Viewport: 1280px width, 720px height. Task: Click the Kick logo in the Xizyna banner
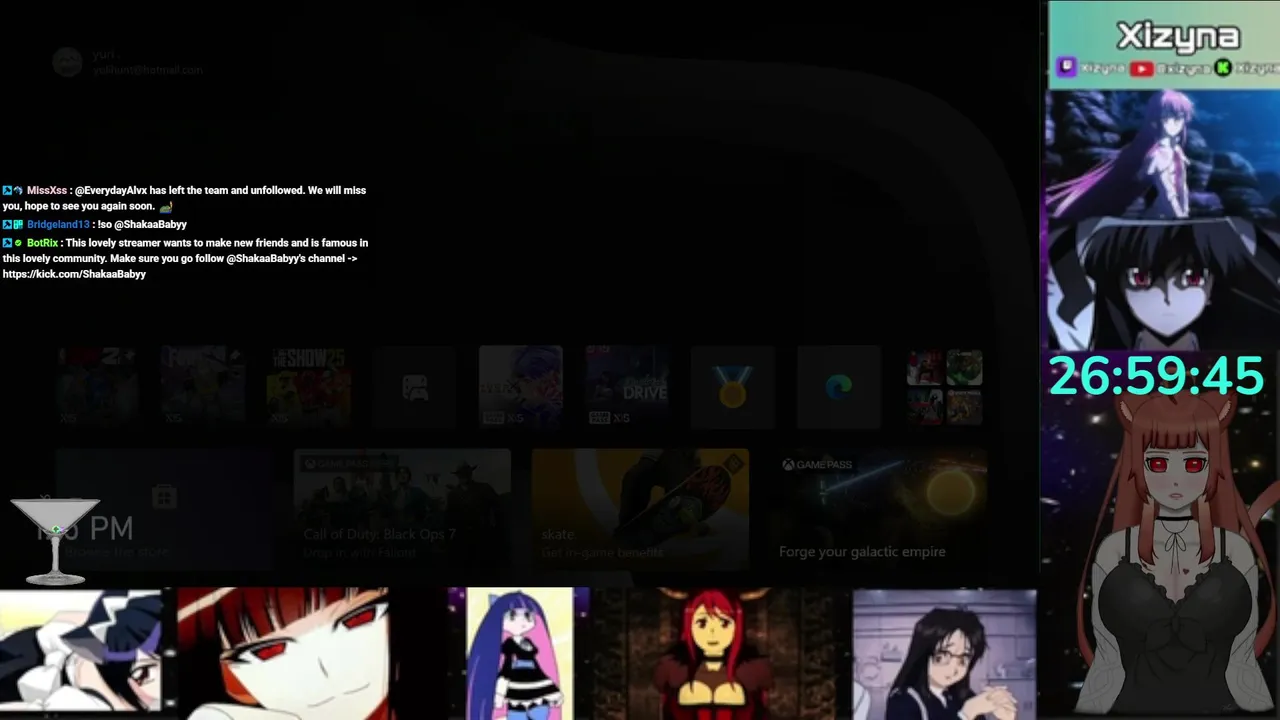coord(1222,68)
